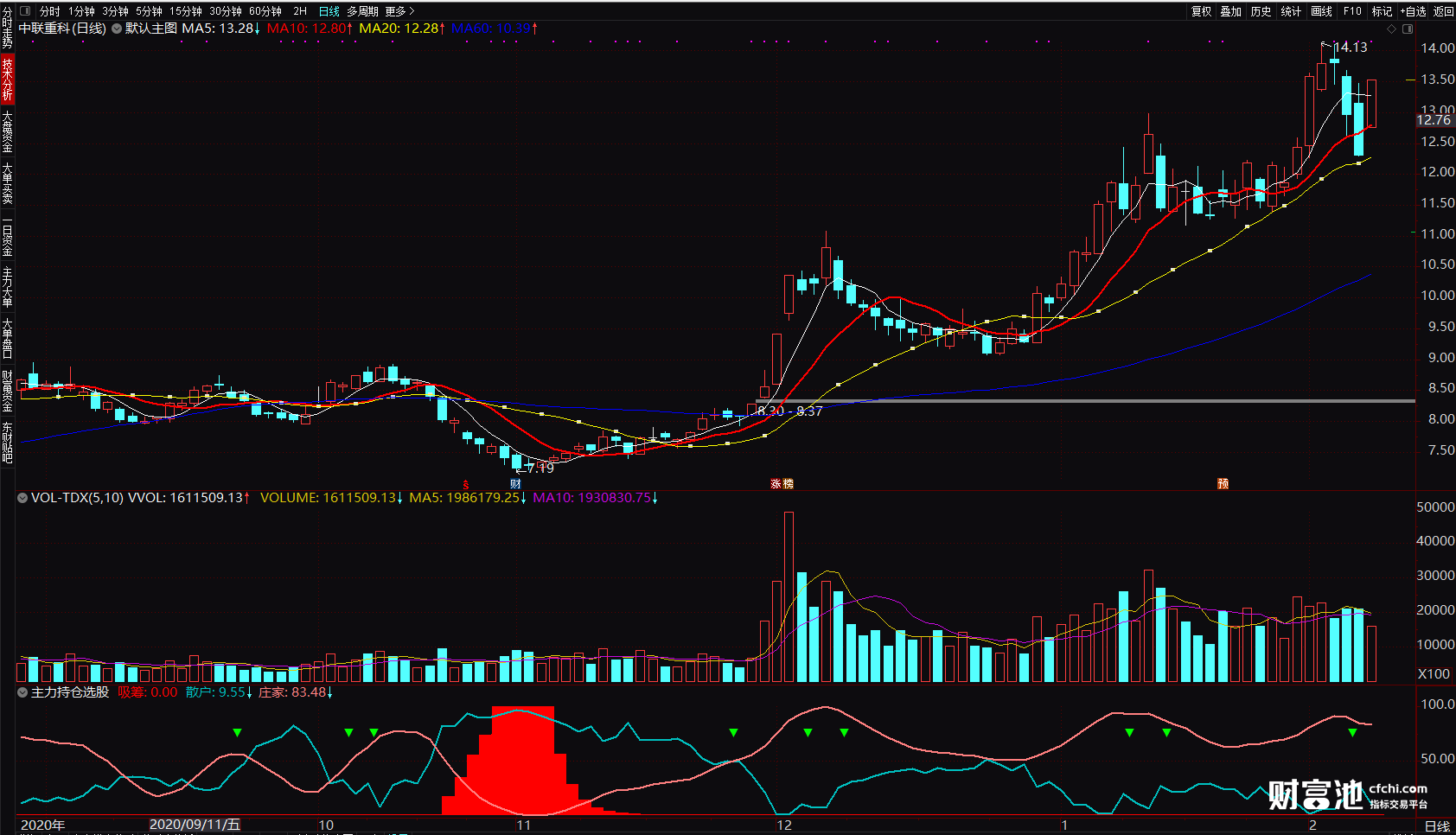Select the 5分钟 period
1456x835 pixels.
click(149, 11)
